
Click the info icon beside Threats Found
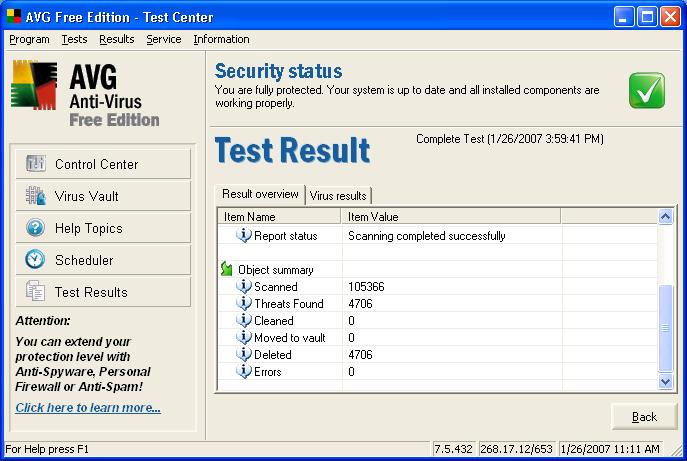point(243,304)
